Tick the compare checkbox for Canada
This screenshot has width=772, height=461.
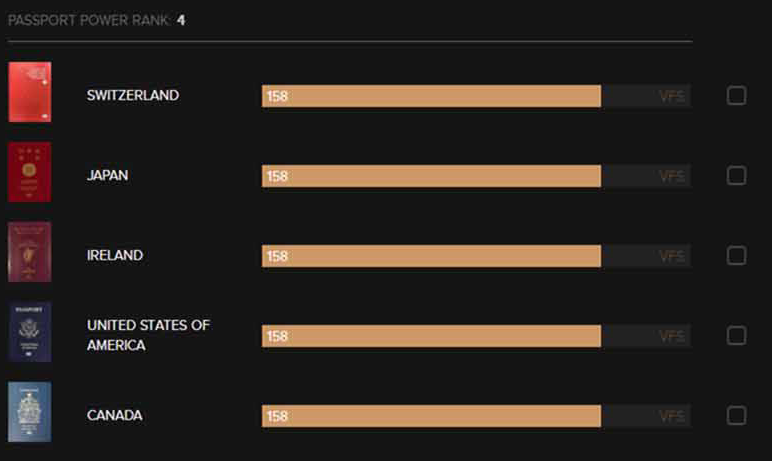[737, 416]
